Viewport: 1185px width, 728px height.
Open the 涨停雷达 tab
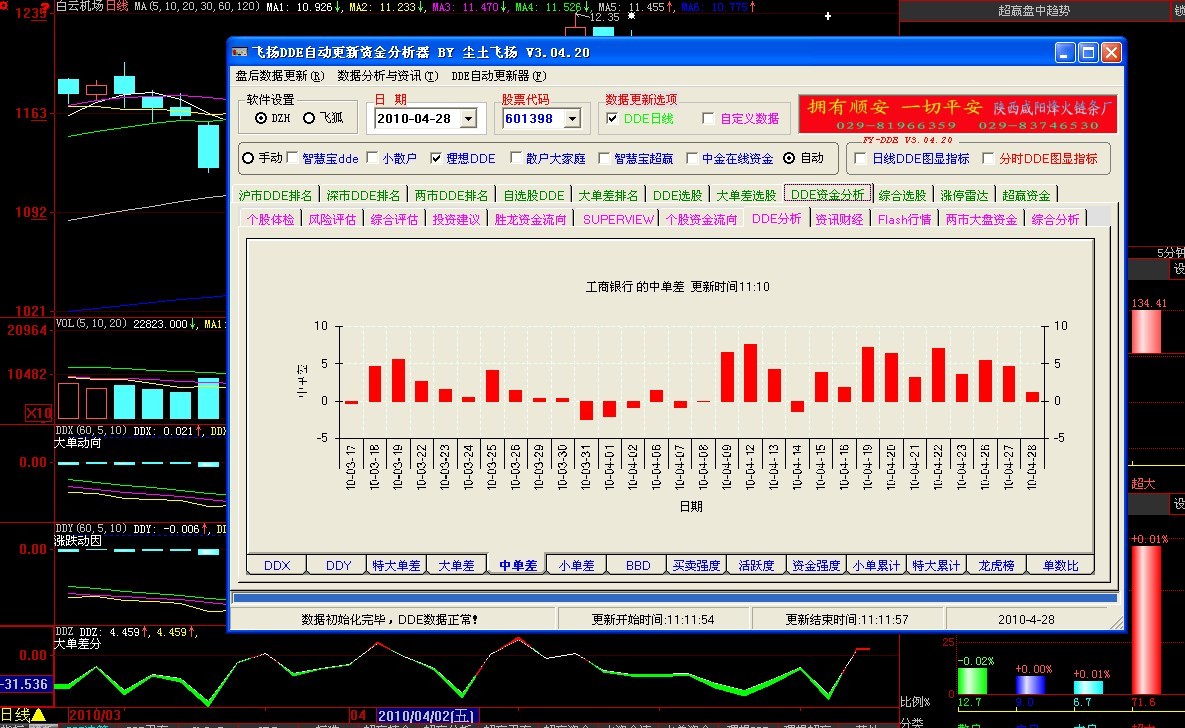(964, 195)
